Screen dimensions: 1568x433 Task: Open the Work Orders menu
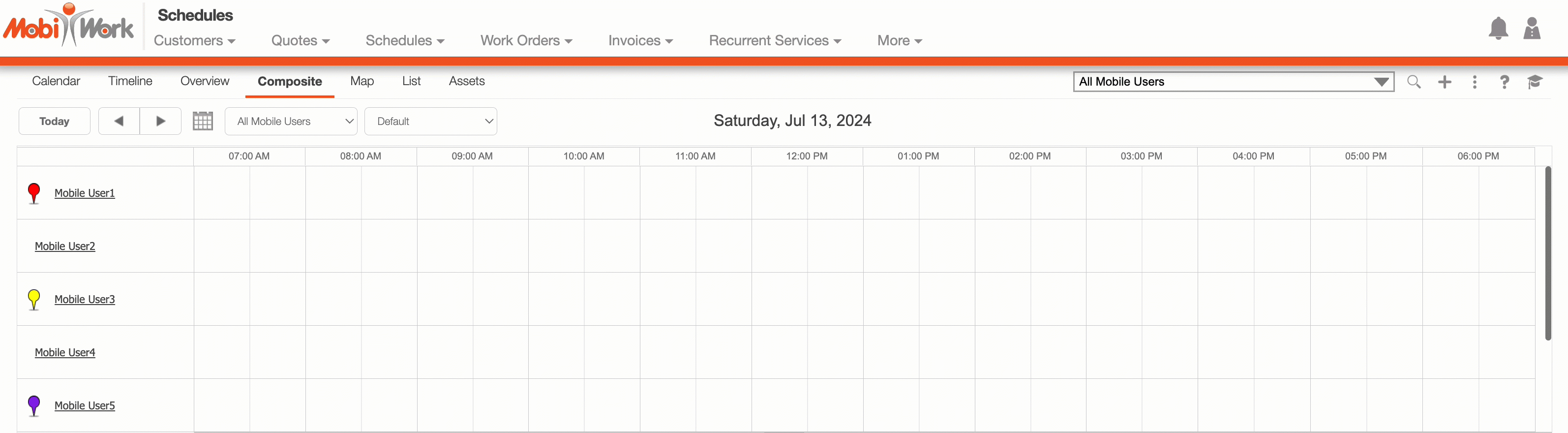point(526,40)
